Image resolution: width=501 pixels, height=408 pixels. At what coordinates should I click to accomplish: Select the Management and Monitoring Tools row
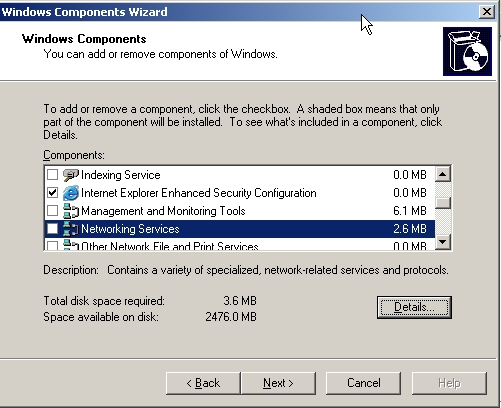point(239,211)
